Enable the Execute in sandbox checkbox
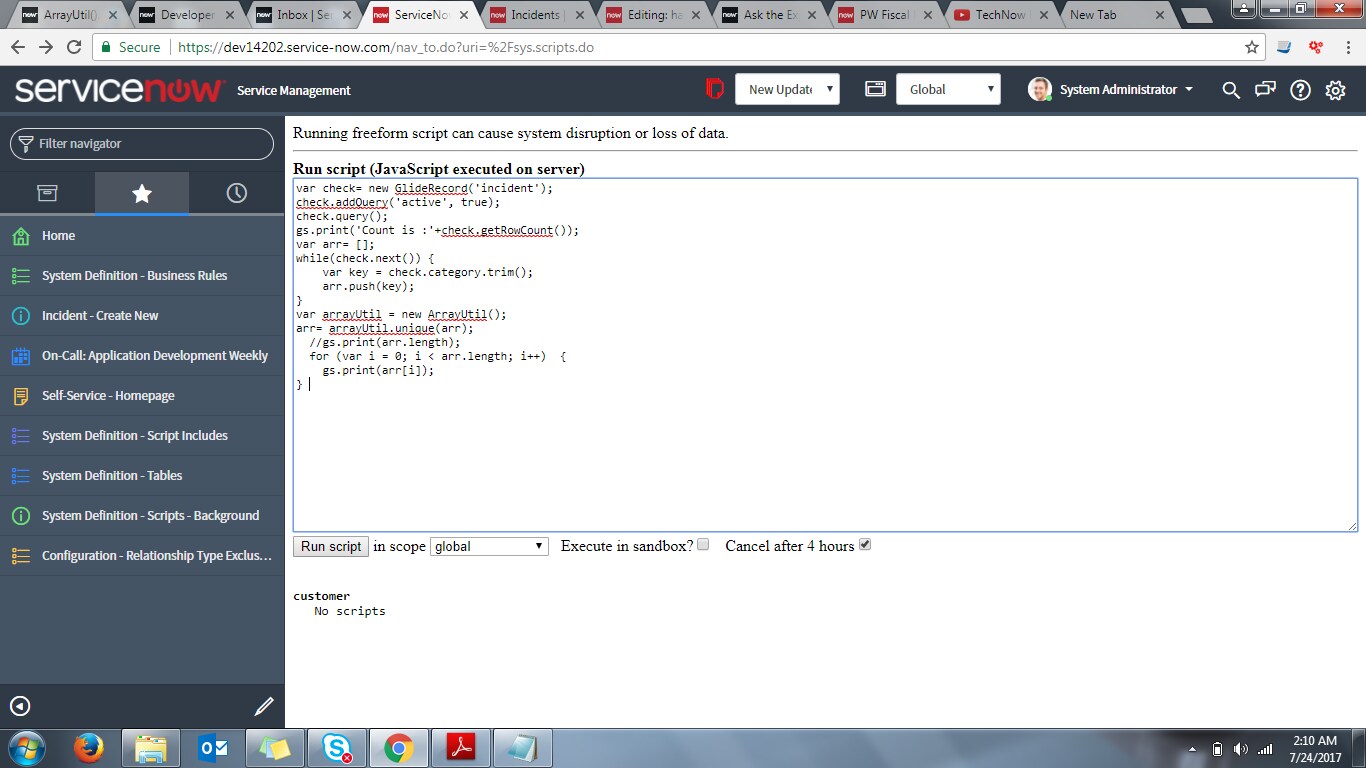 703,545
